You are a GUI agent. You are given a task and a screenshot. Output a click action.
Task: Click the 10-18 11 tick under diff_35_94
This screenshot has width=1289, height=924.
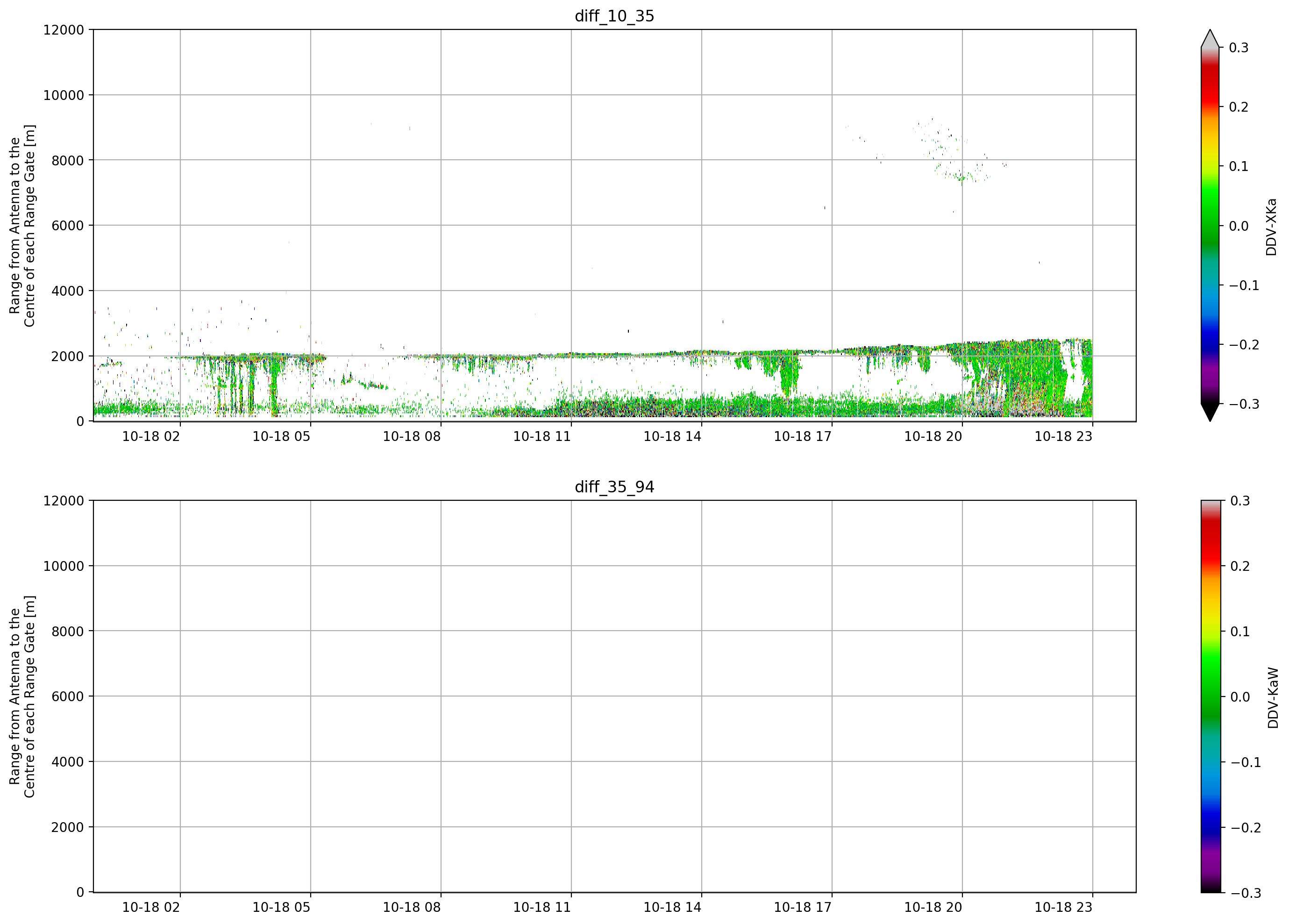(542, 908)
